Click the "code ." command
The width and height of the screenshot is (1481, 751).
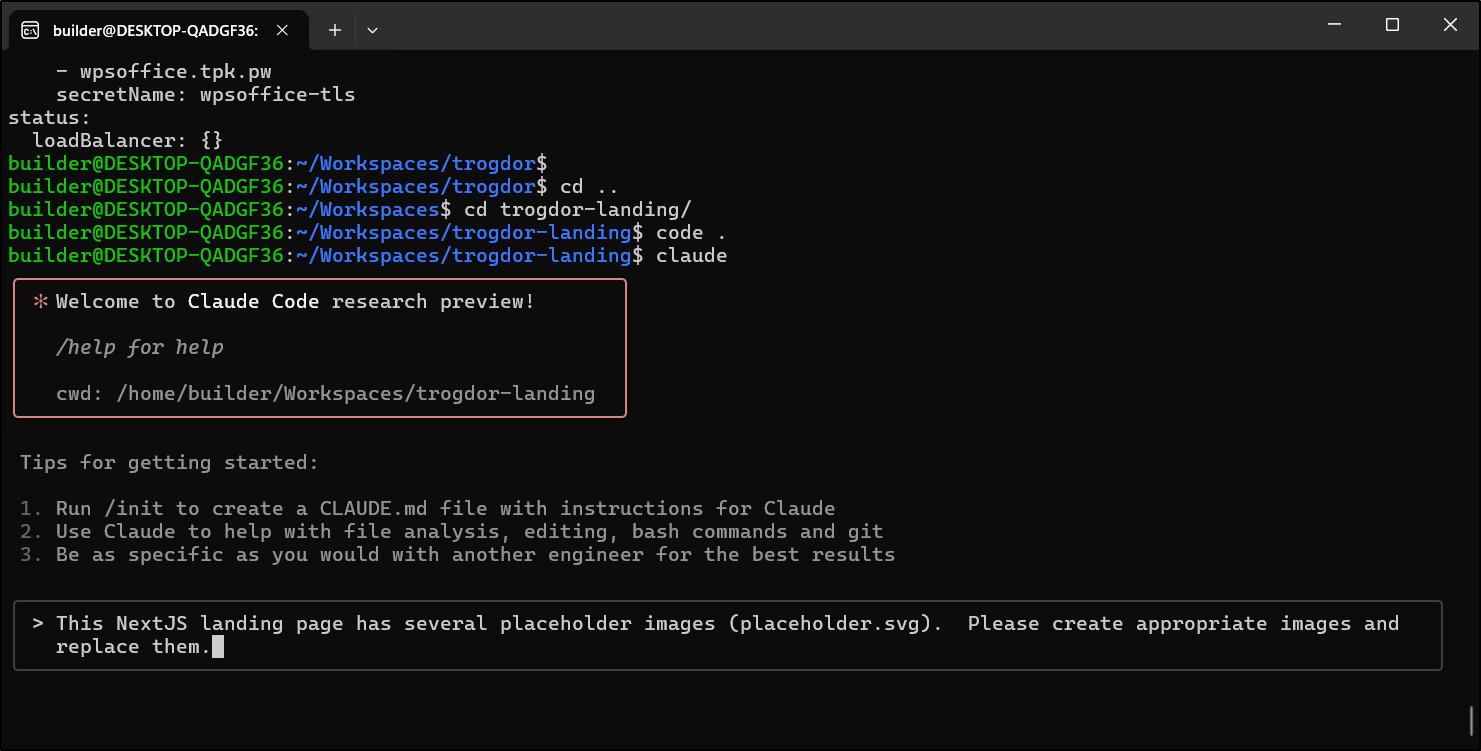(x=691, y=234)
